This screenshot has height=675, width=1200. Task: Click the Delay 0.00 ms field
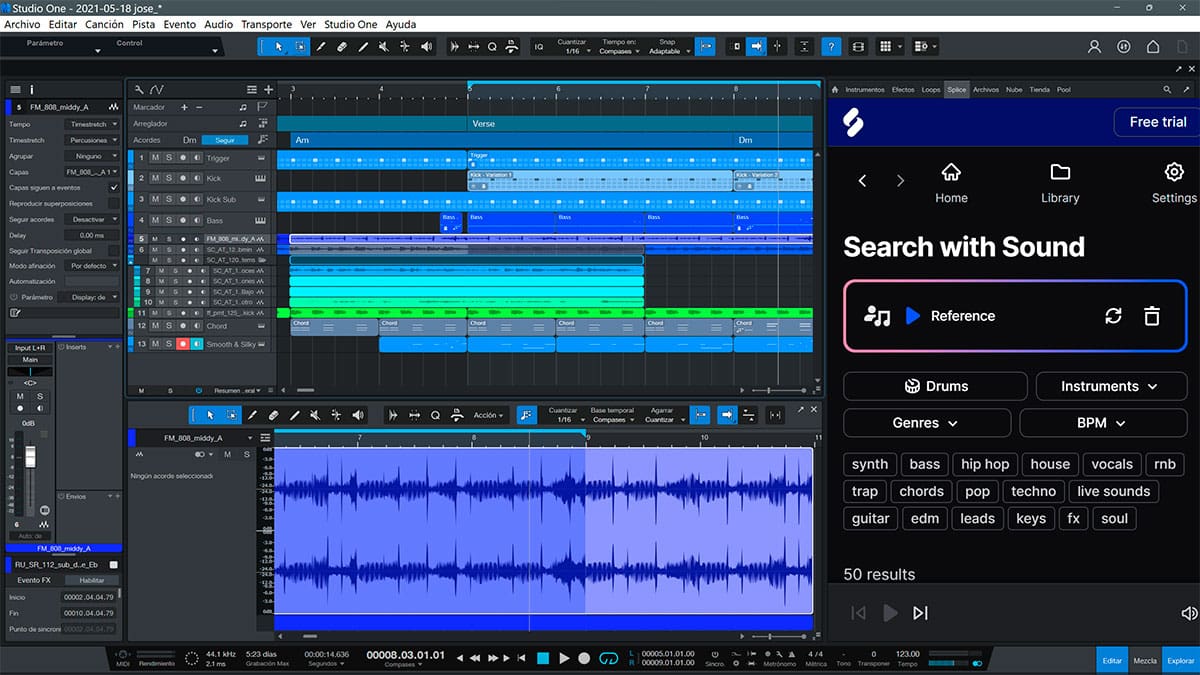coord(92,235)
